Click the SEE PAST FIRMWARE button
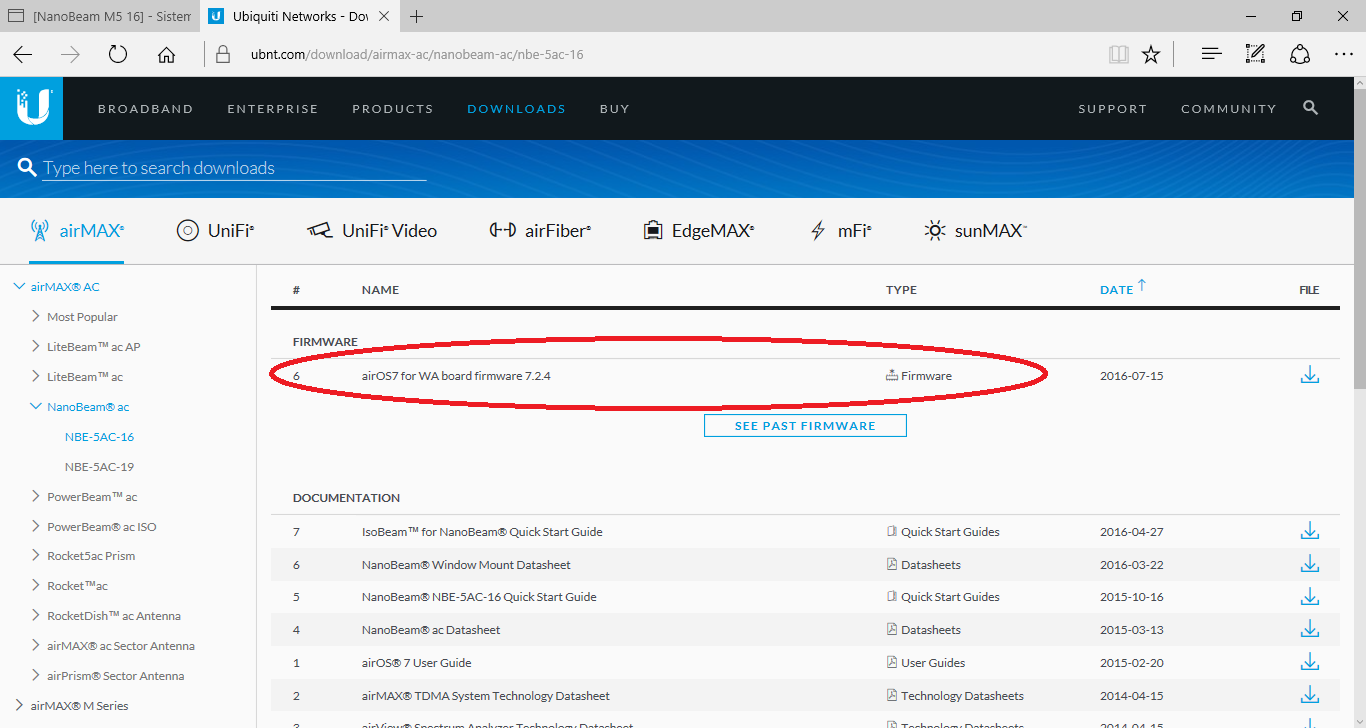 805,426
